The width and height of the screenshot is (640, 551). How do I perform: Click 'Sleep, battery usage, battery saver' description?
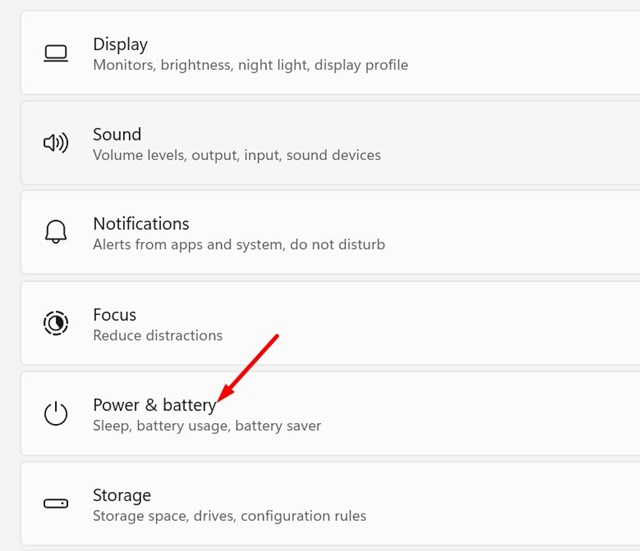pos(206,426)
